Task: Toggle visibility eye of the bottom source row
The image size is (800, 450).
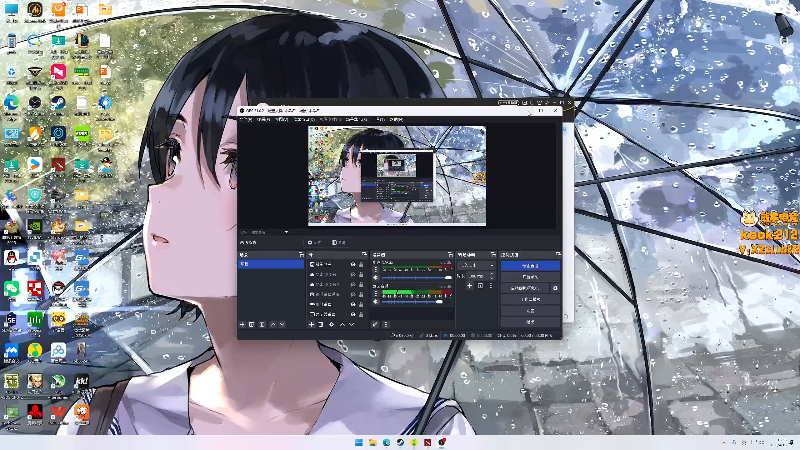Action: (353, 314)
